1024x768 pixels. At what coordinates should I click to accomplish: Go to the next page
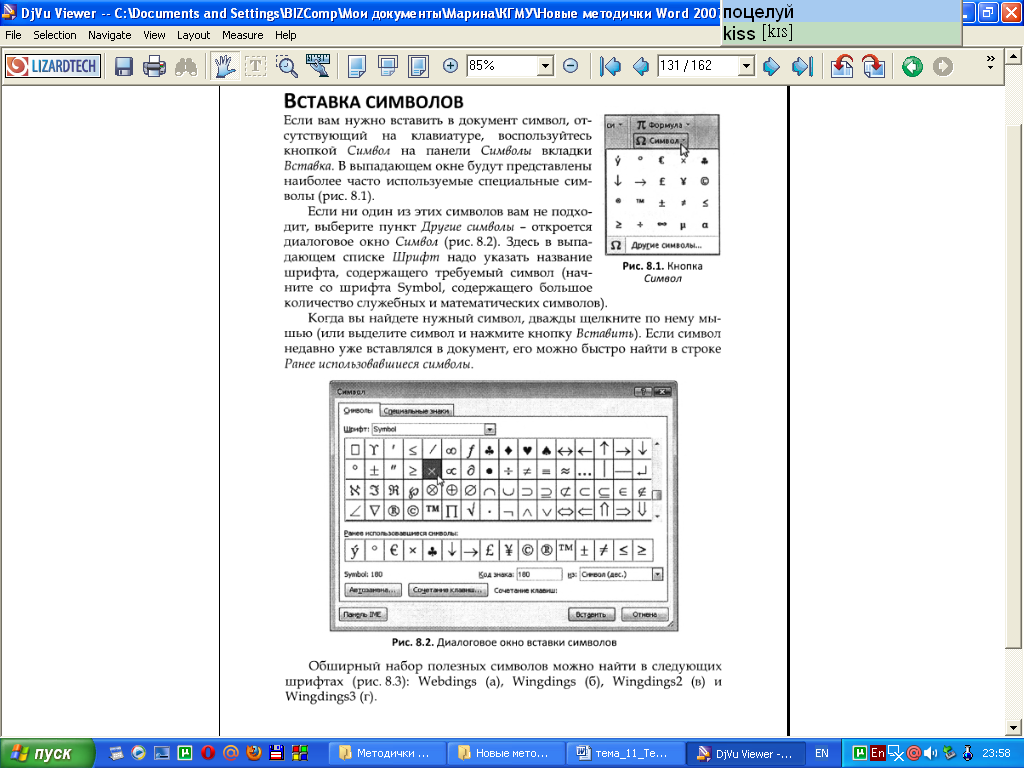(771, 66)
